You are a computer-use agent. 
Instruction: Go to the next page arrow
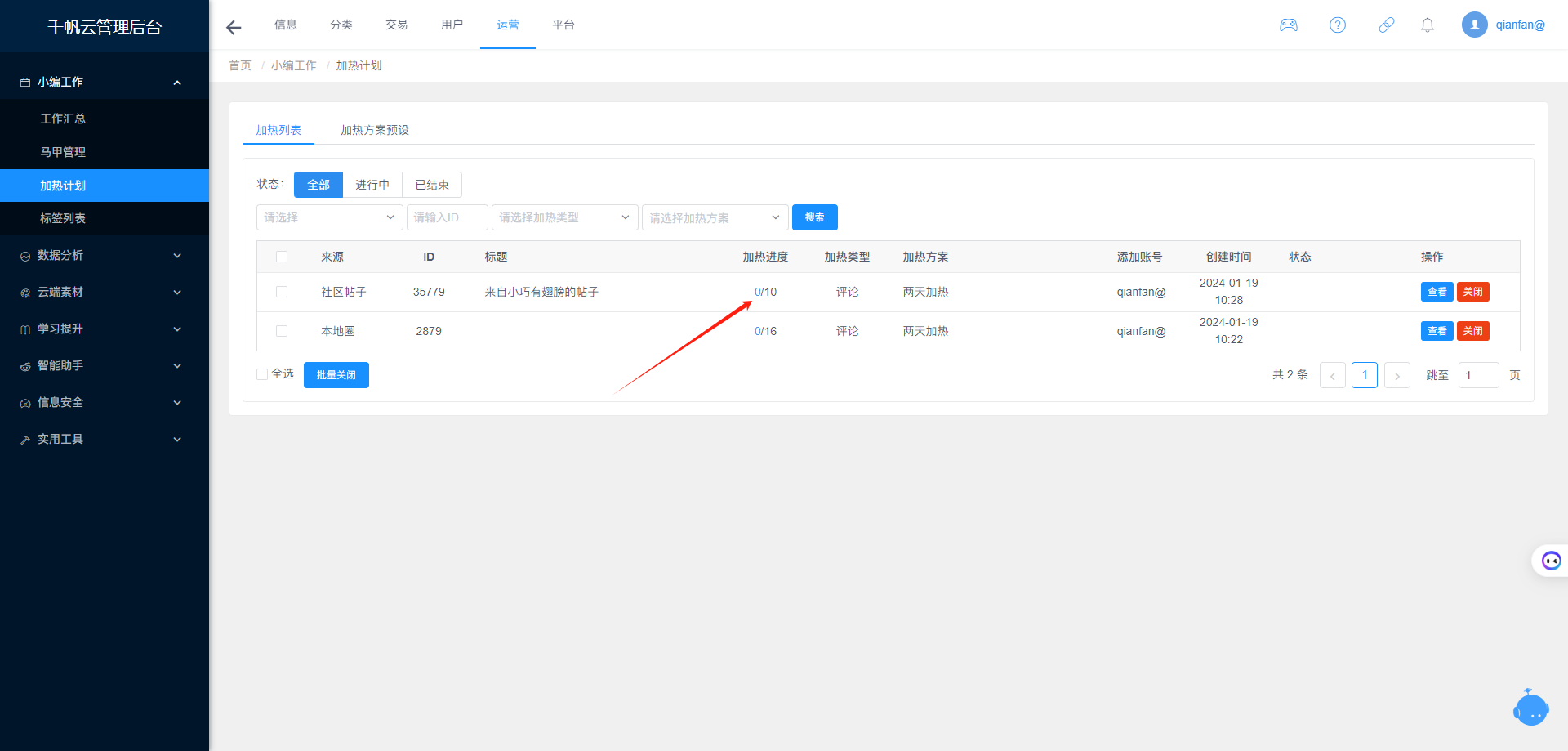(1397, 375)
